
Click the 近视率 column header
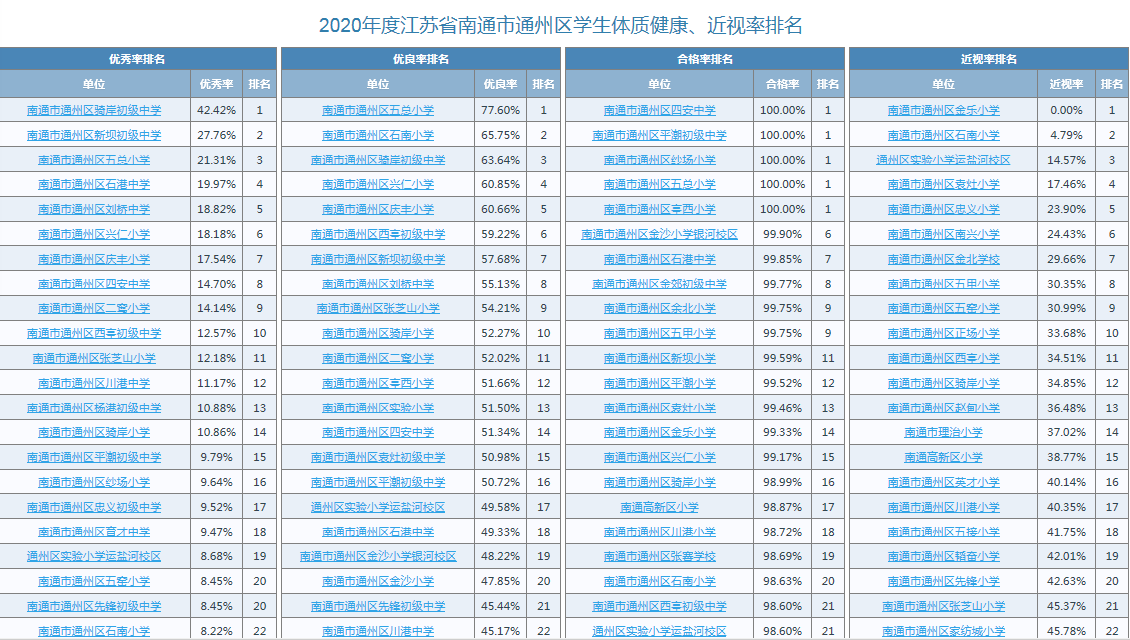[x=1066, y=84]
